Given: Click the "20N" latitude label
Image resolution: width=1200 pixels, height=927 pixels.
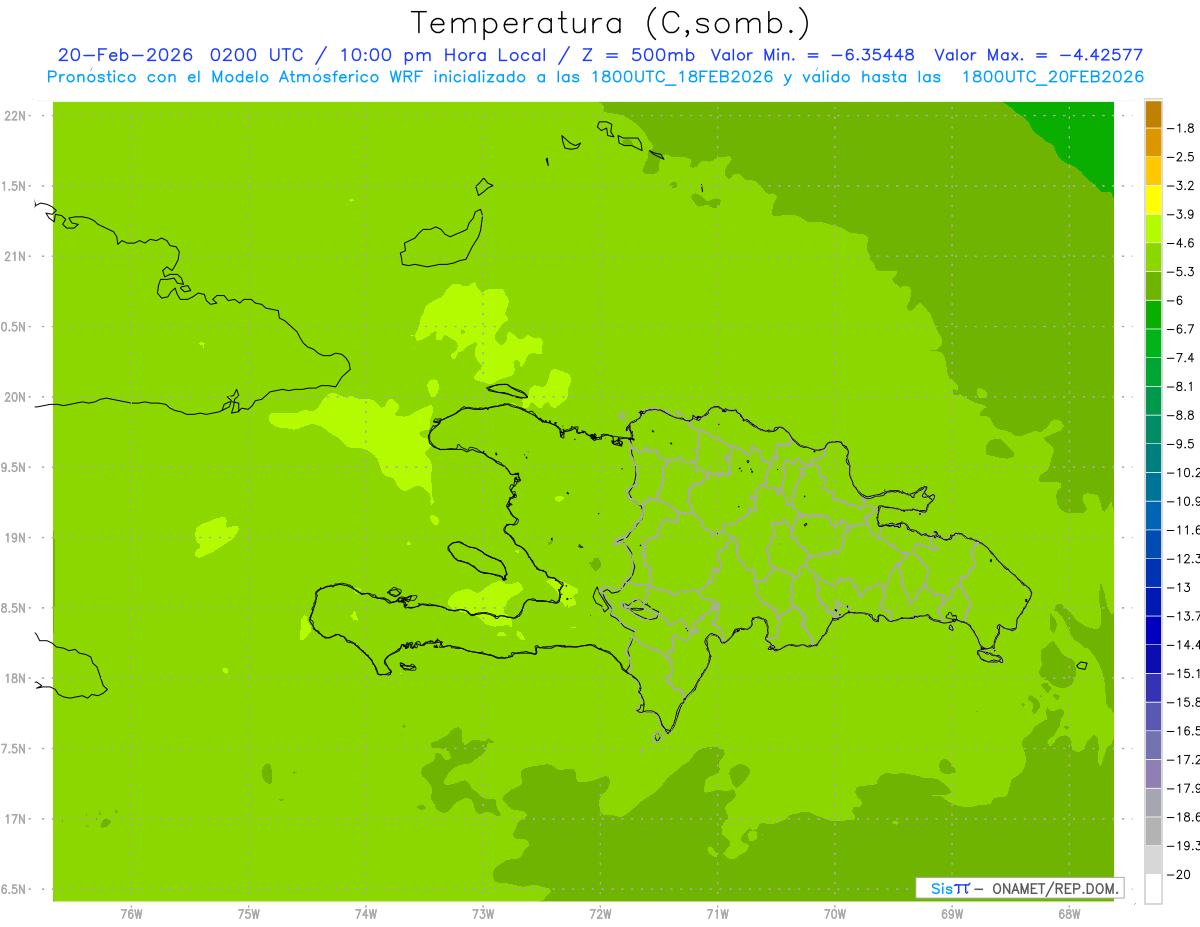Looking at the screenshot, I should pos(17,397).
